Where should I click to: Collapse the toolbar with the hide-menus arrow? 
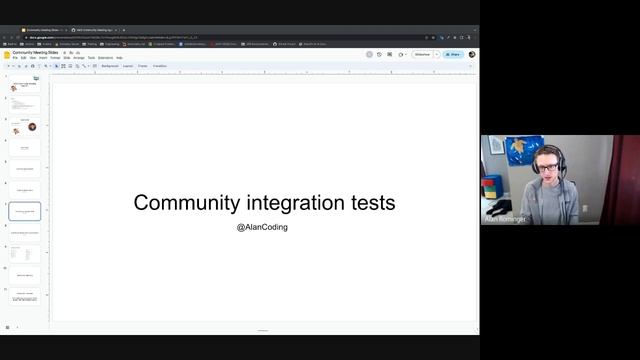coord(470,66)
